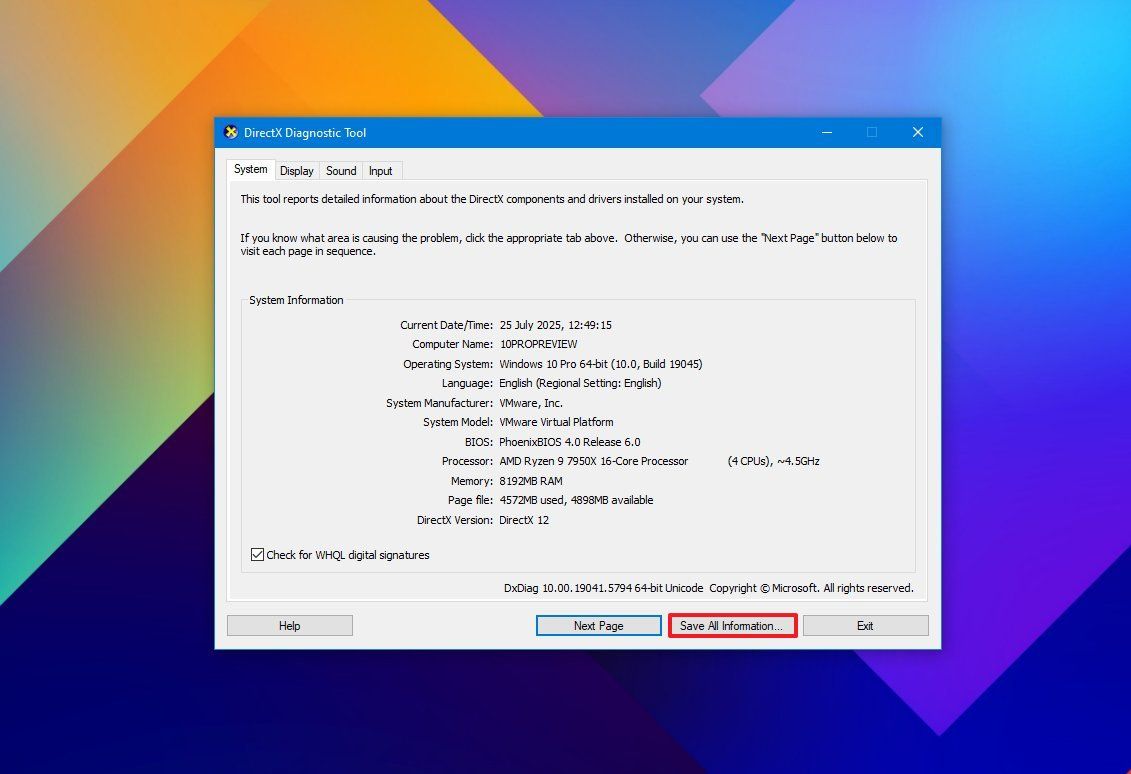1131x774 pixels.
Task: Click the System Information section label
Action: [296, 299]
